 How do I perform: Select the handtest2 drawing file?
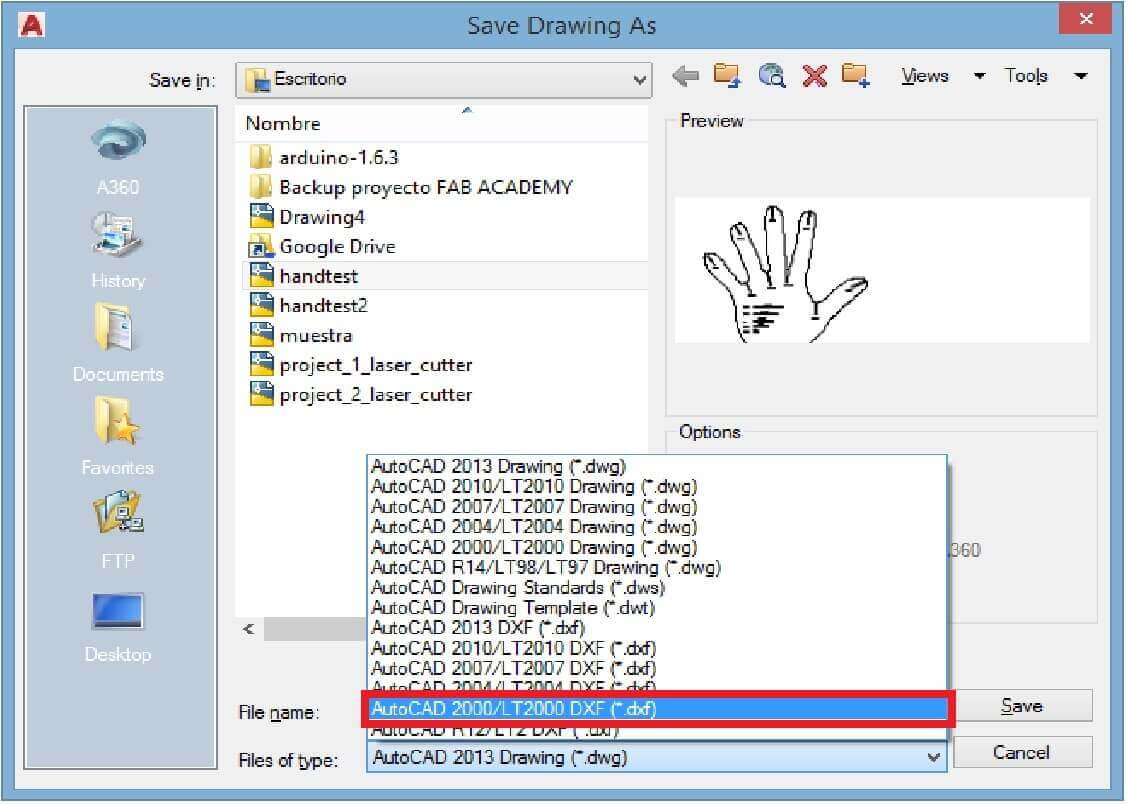308,306
